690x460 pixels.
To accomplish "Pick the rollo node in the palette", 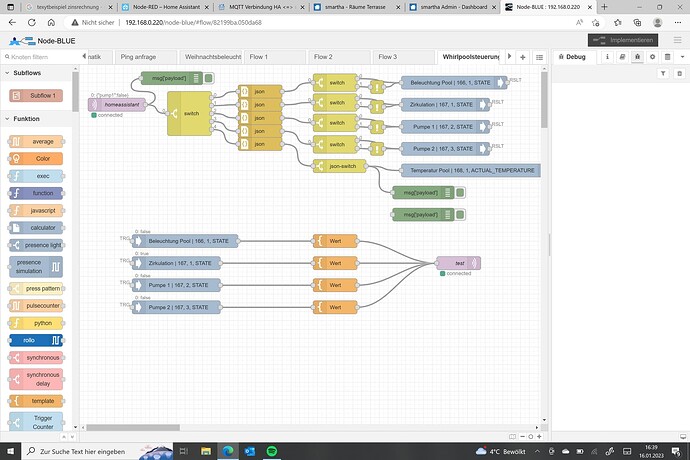I will pos(35,340).
